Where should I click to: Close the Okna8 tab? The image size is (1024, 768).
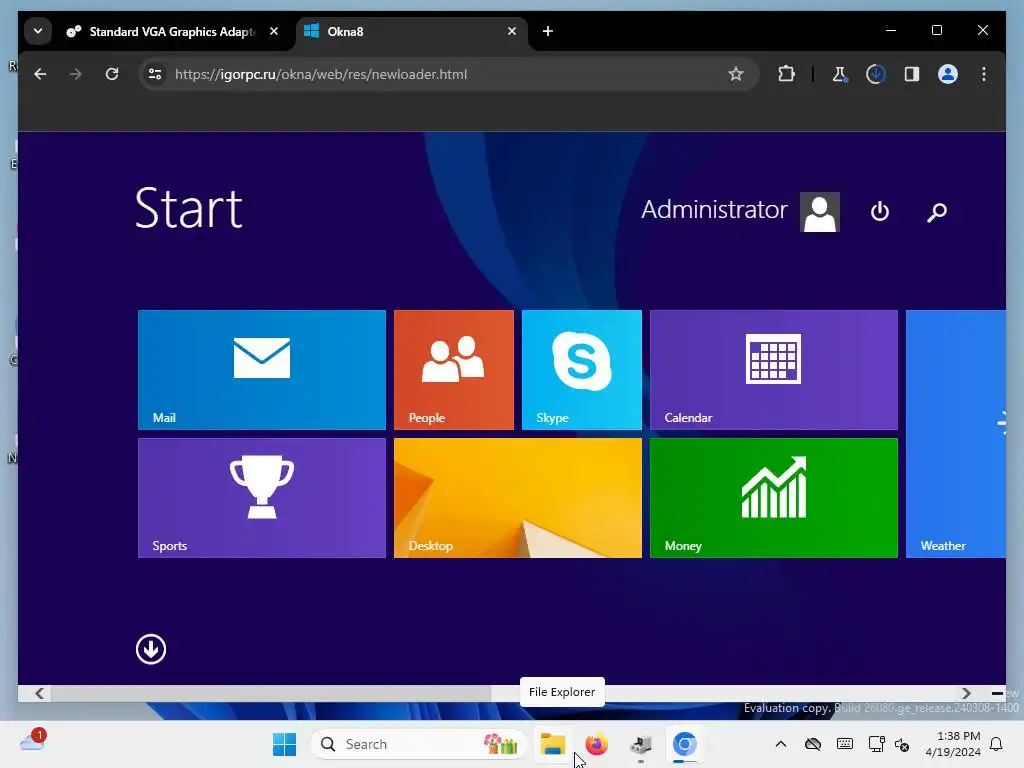(512, 31)
